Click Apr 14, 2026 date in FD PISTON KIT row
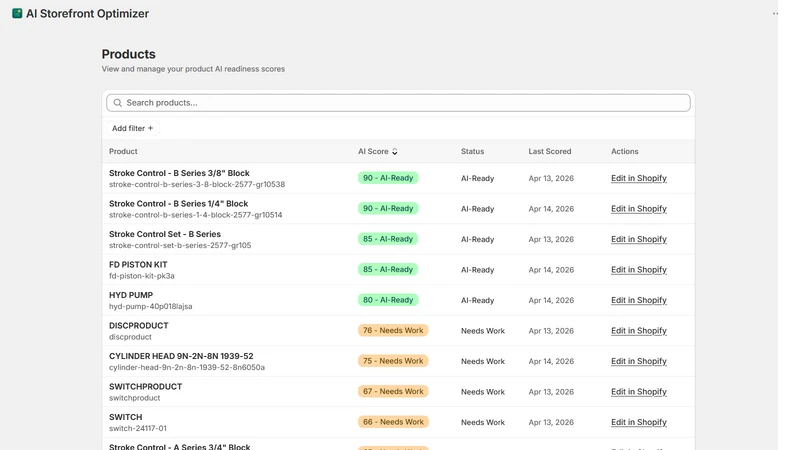Image resolution: width=800 pixels, height=450 pixels. coord(551,270)
